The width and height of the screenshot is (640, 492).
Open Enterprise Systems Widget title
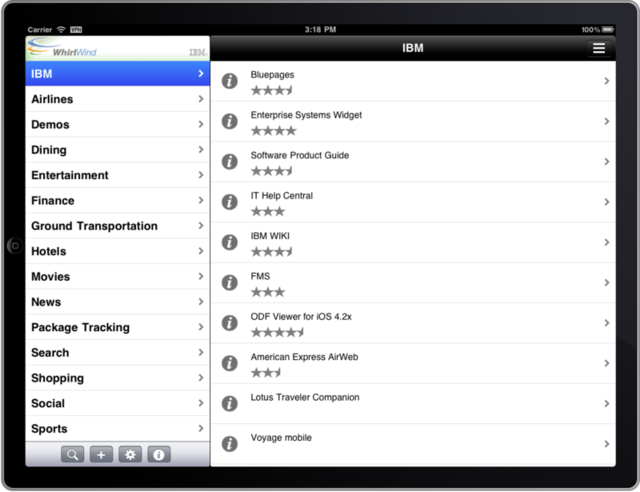pos(306,115)
